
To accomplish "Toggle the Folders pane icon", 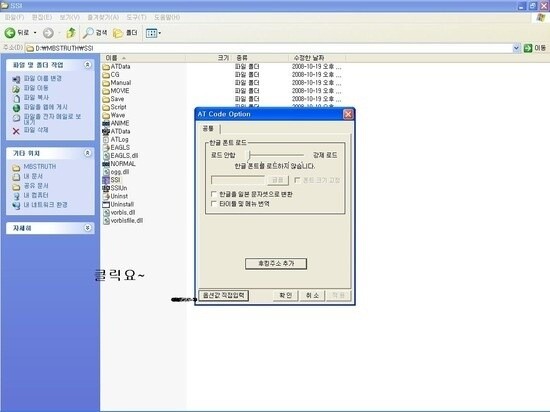I will (x=118, y=33).
